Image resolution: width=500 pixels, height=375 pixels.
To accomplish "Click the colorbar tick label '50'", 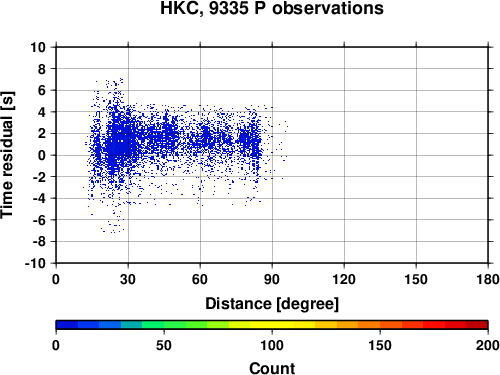I will point(164,345).
